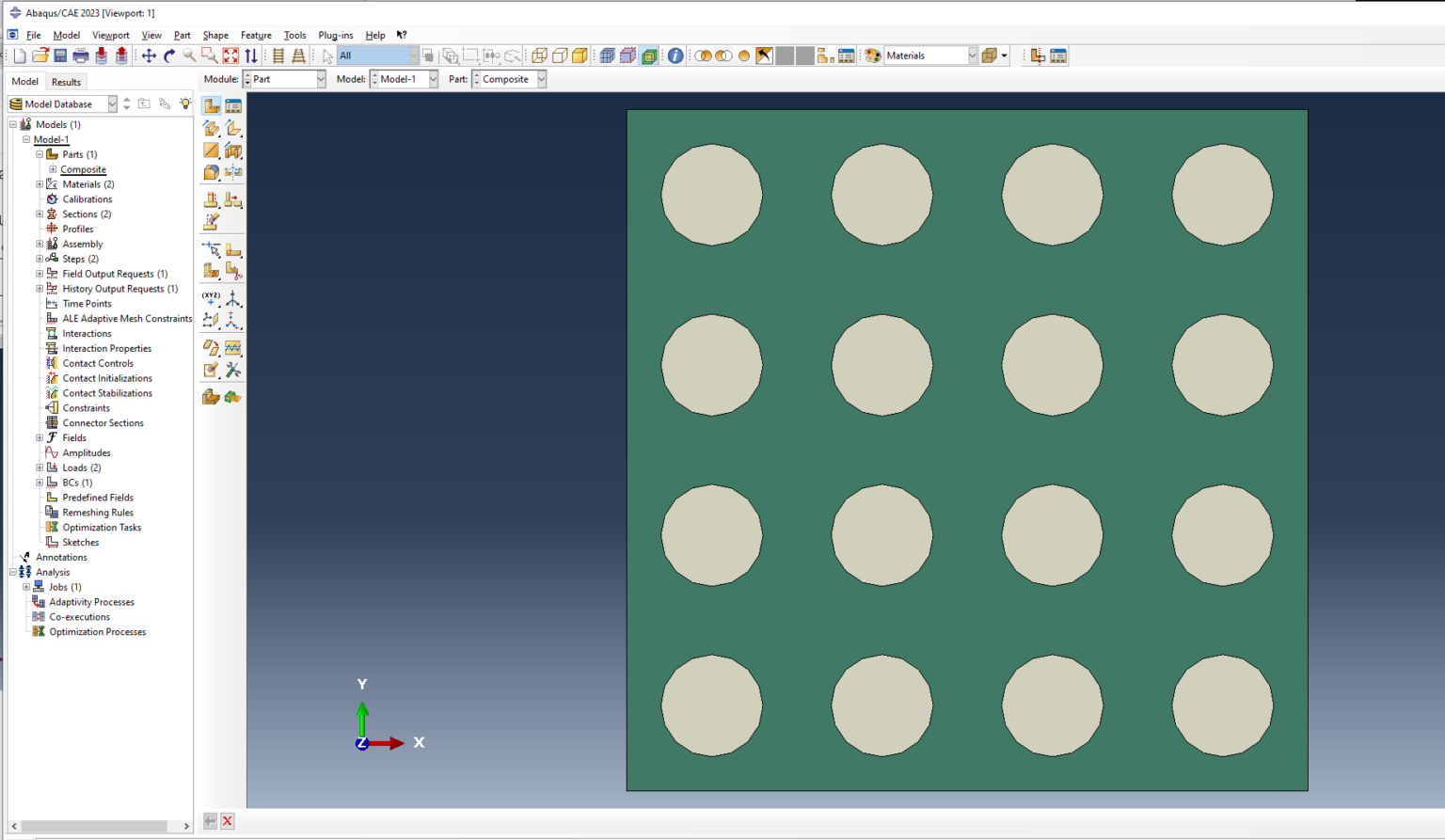
Task: Click the Create Datum Point tool
Action: pos(211,299)
